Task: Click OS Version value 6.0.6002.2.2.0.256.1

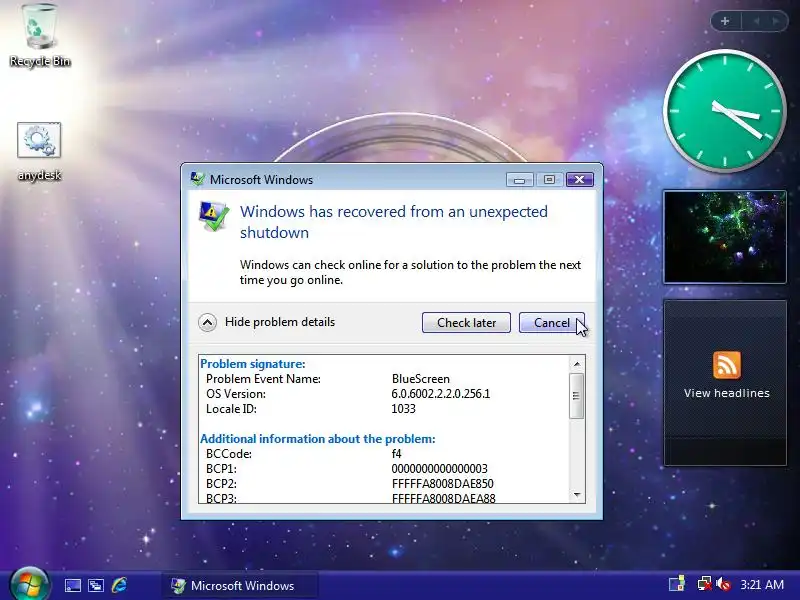Action: (441, 394)
